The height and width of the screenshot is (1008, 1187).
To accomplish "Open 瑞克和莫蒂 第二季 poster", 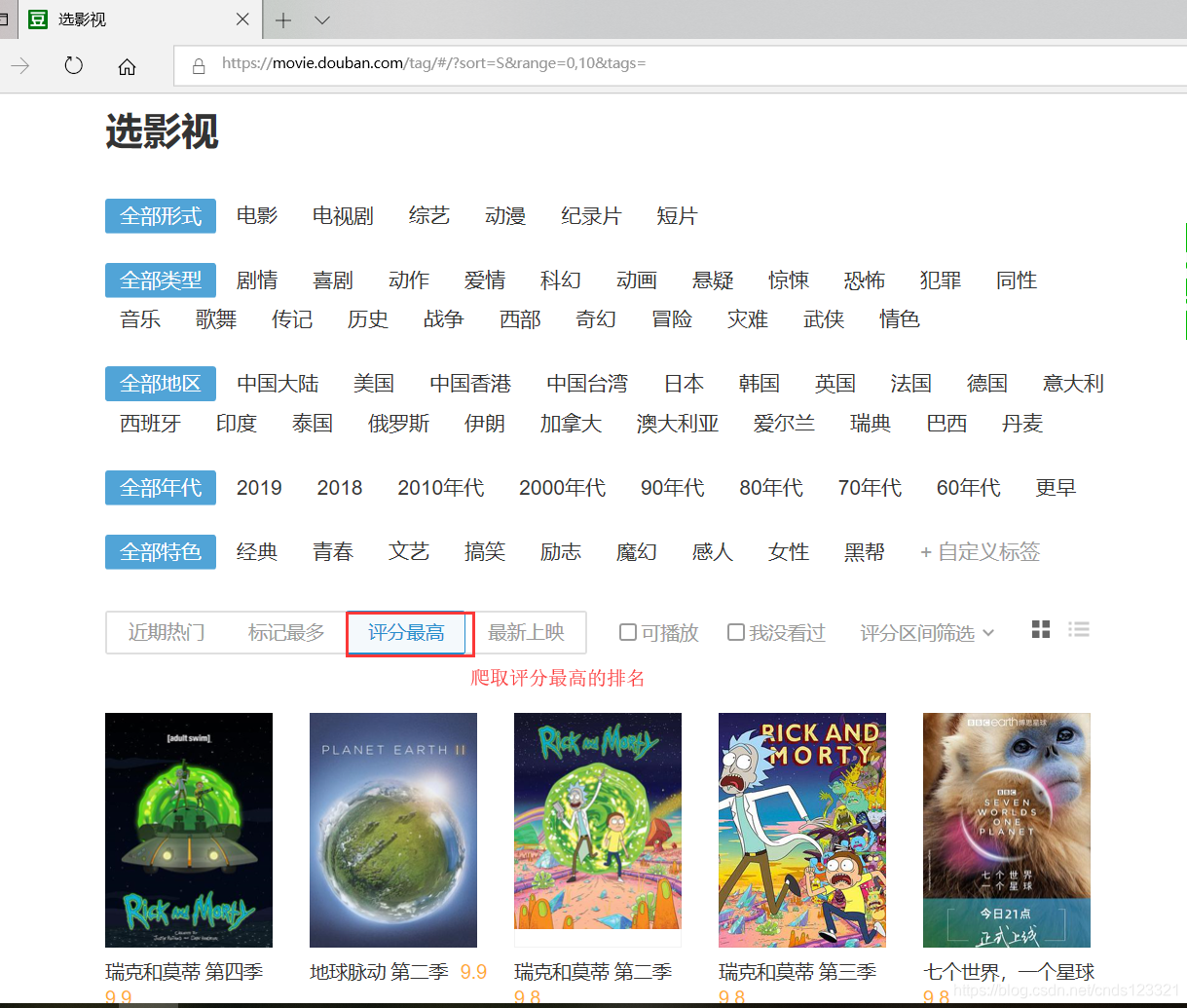I will coord(598,830).
